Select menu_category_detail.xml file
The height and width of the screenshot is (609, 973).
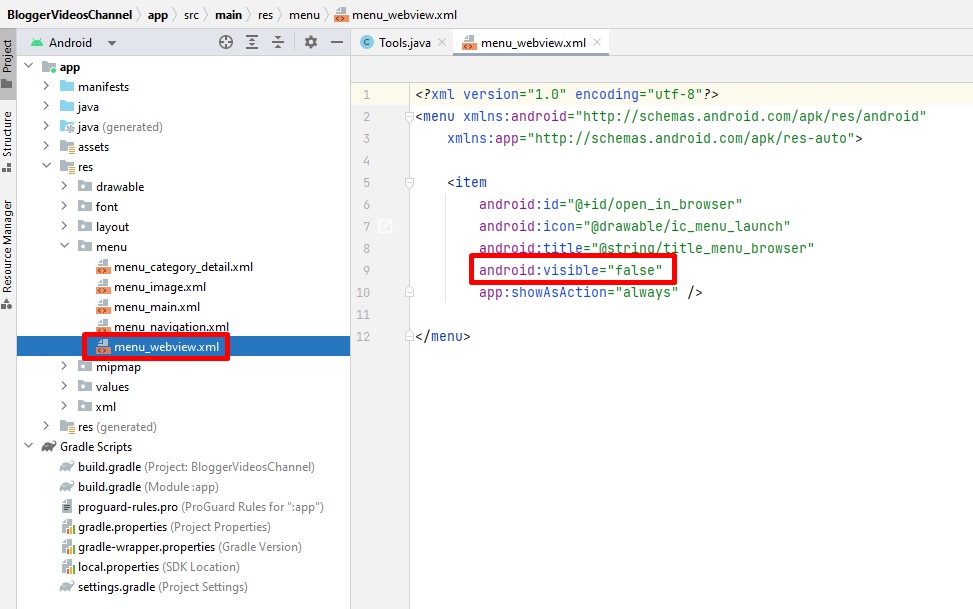[183, 267]
